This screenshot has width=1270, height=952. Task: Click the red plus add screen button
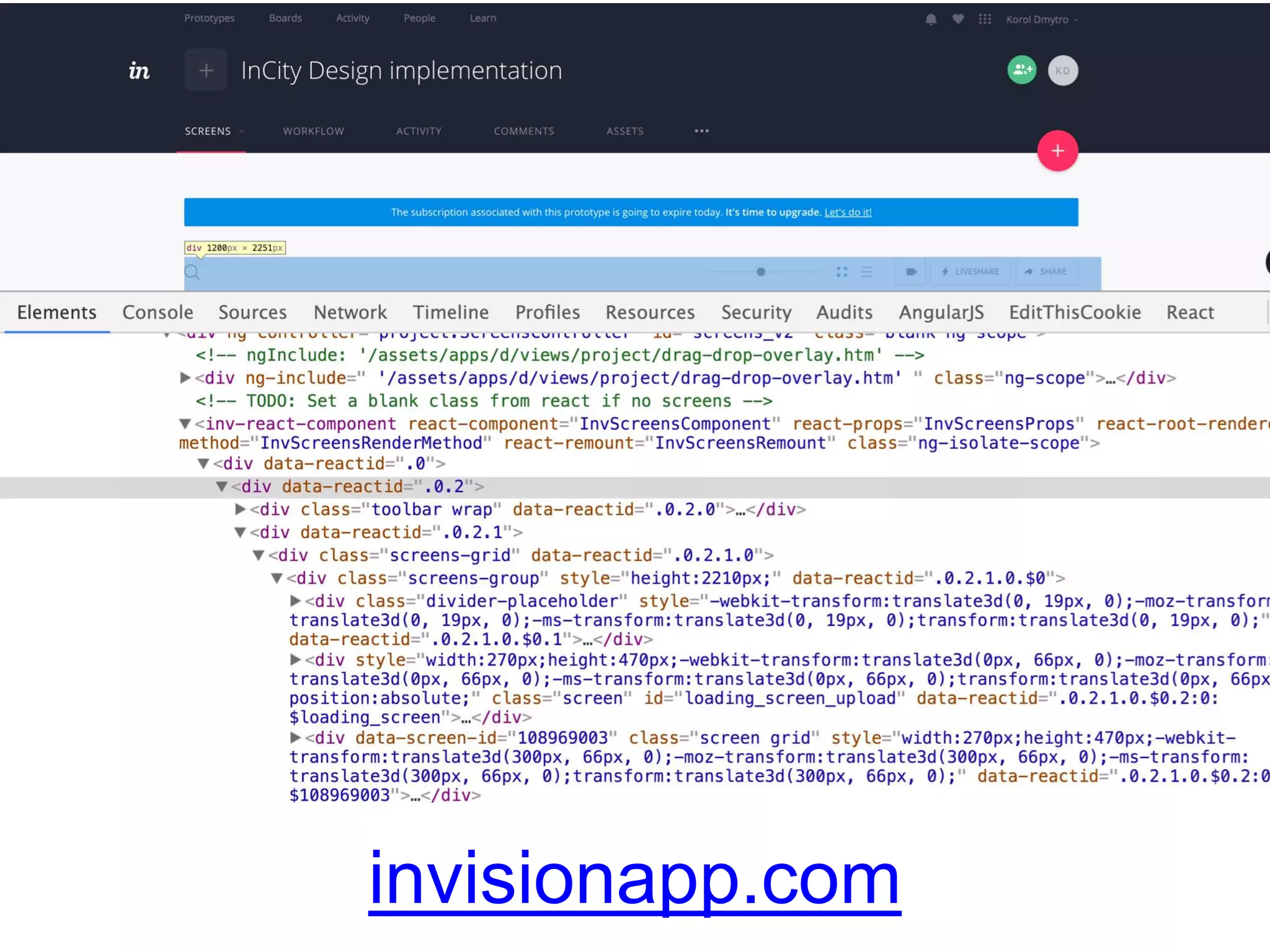(1058, 151)
